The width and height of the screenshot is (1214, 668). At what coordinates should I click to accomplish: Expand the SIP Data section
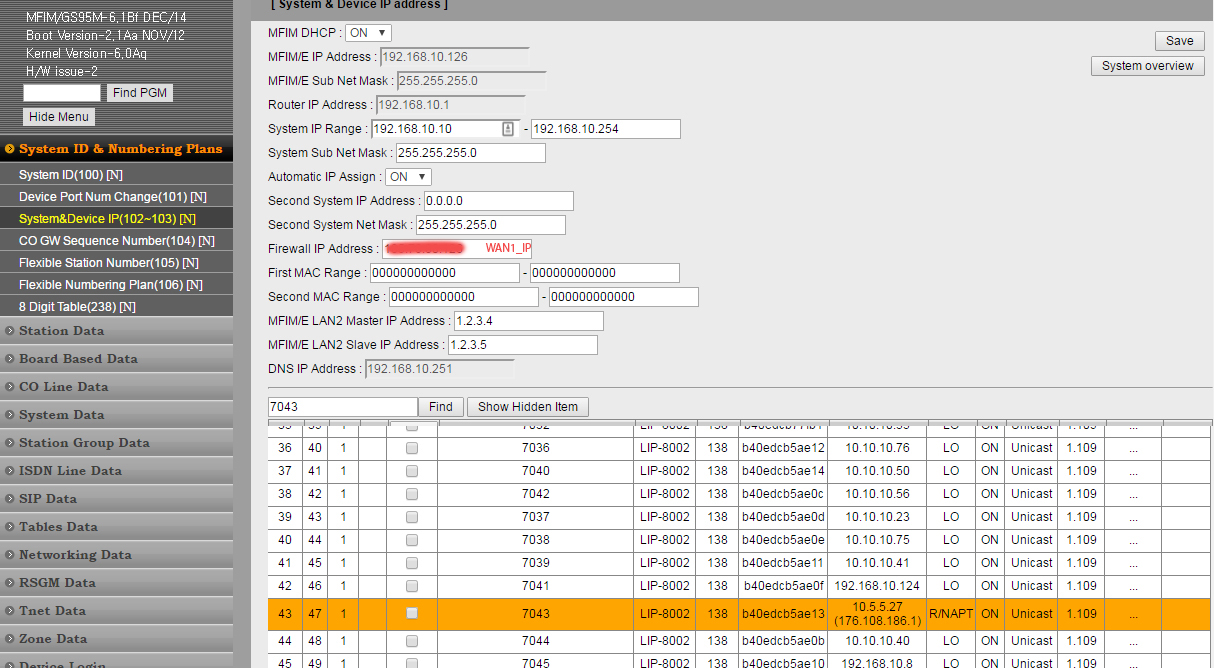point(47,499)
